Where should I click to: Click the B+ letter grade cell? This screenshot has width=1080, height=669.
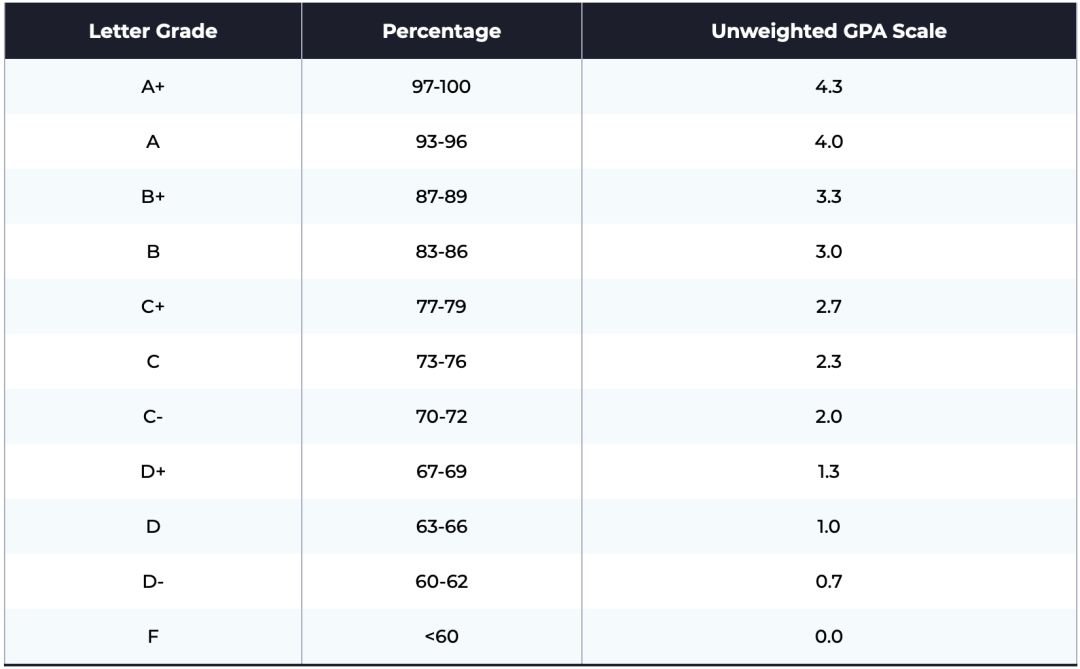[x=153, y=197]
